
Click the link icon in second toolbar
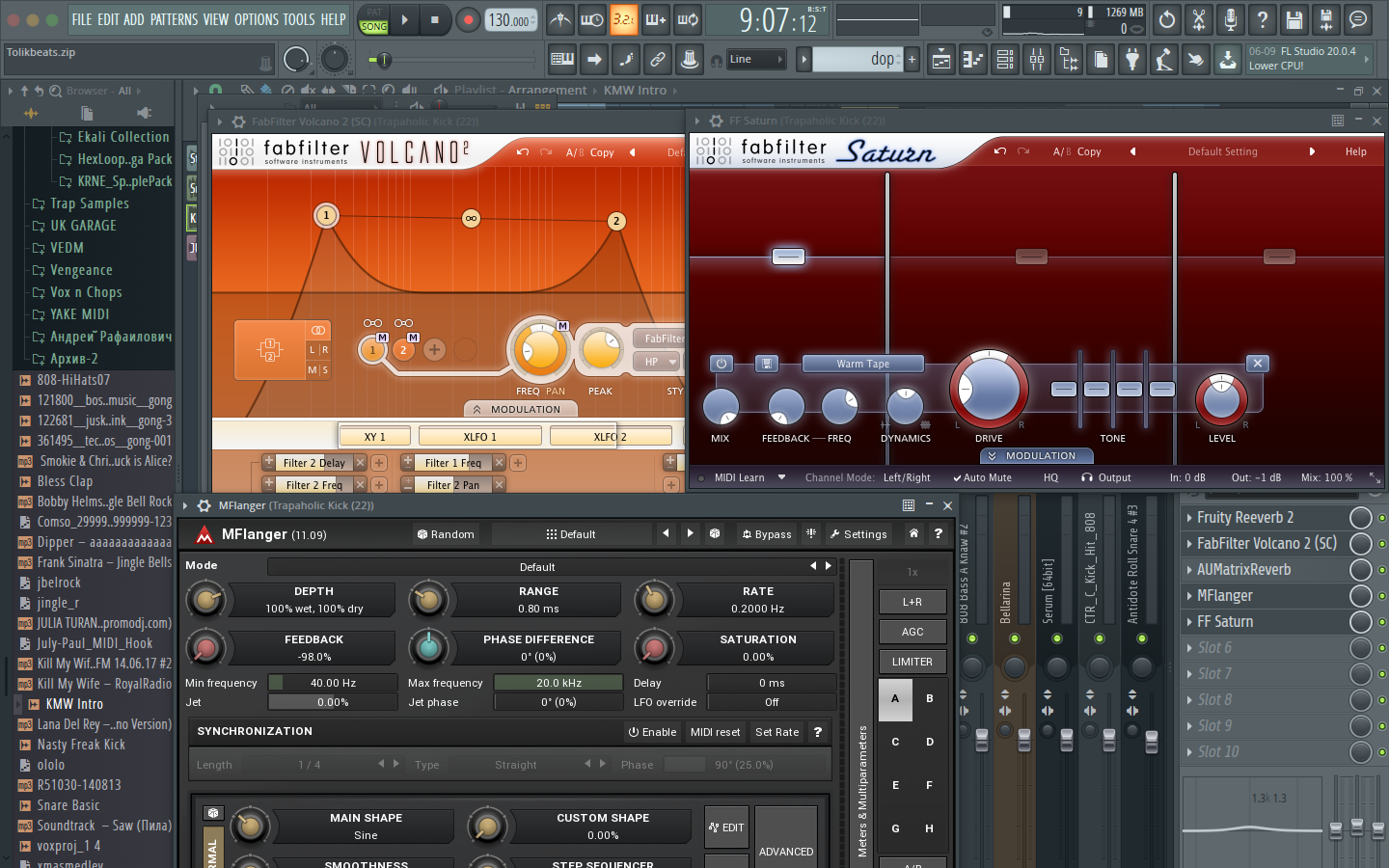658,60
